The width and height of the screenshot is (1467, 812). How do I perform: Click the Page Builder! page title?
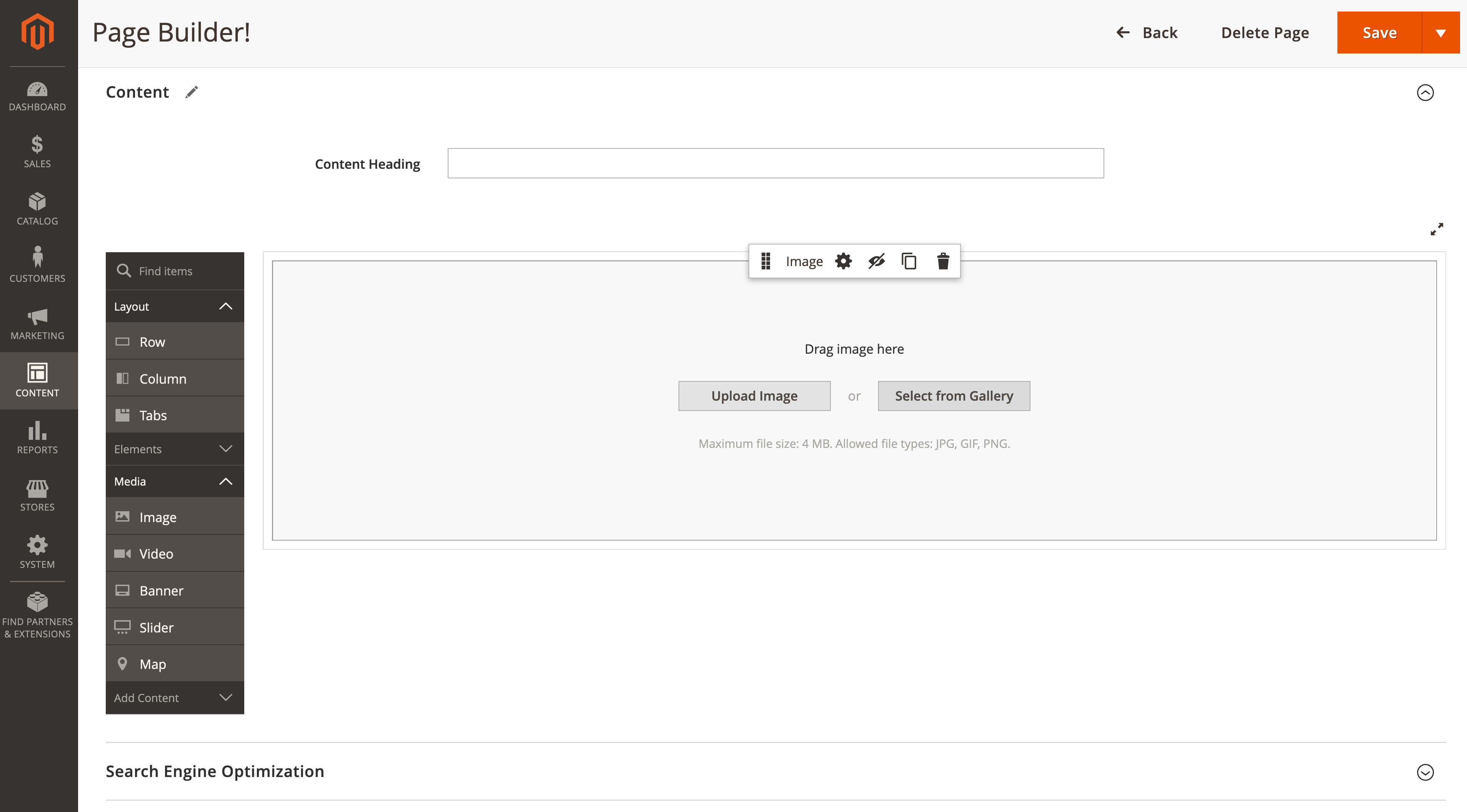point(172,32)
